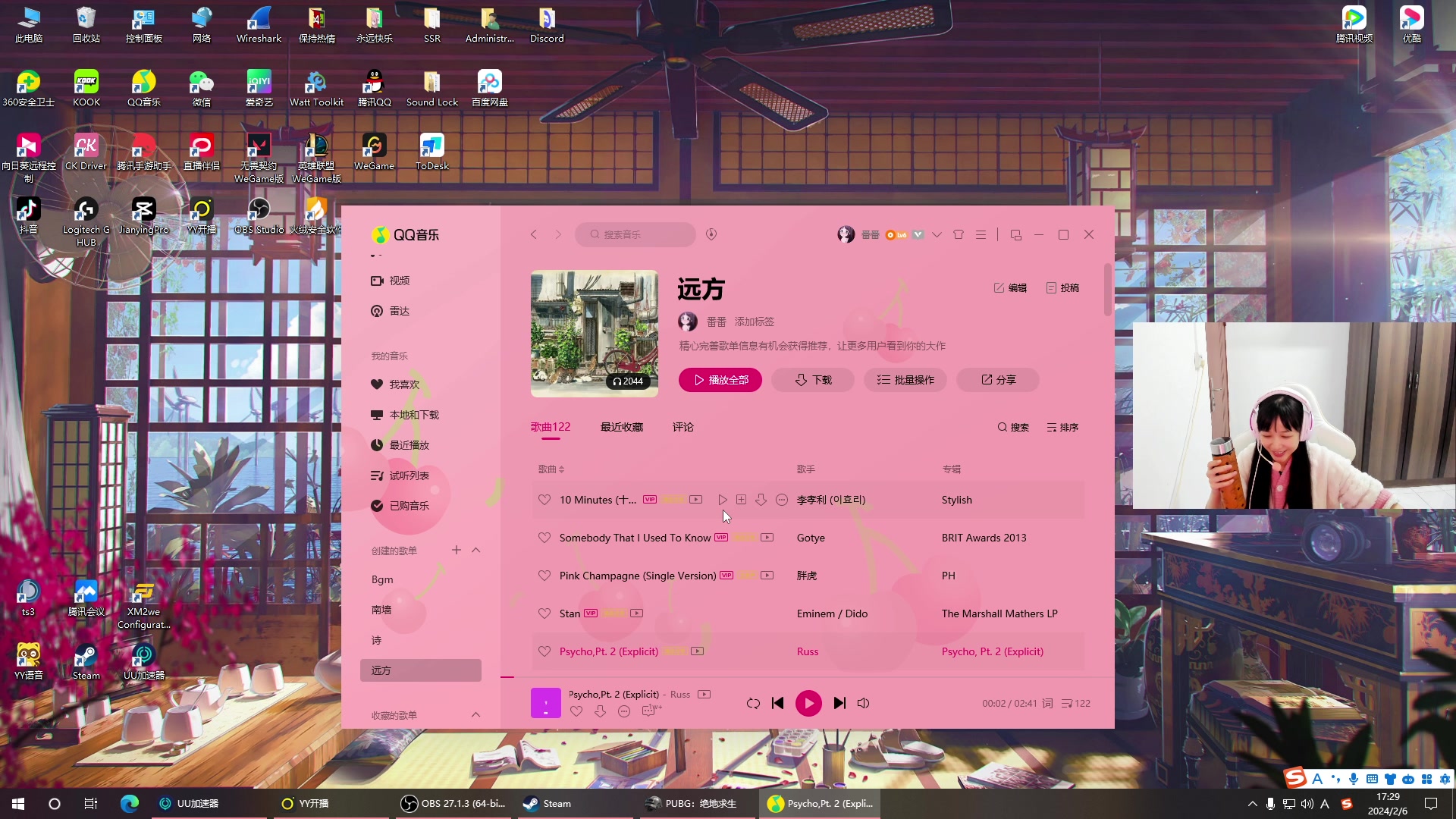1456x819 pixels.
Task: Heart the currently playing track in player bar
Action: [576, 711]
